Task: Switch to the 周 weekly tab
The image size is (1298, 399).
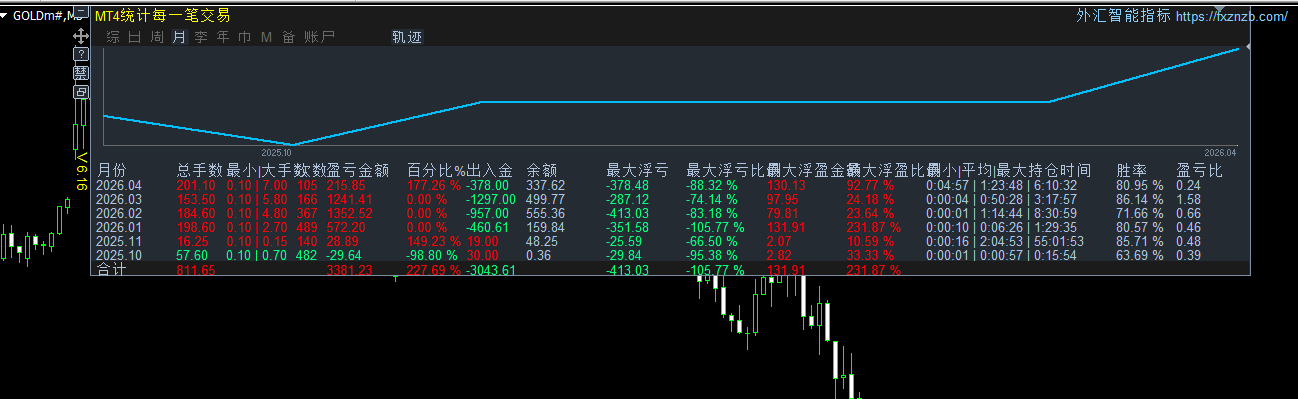Action: pyautogui.click(x=157, y=37)
